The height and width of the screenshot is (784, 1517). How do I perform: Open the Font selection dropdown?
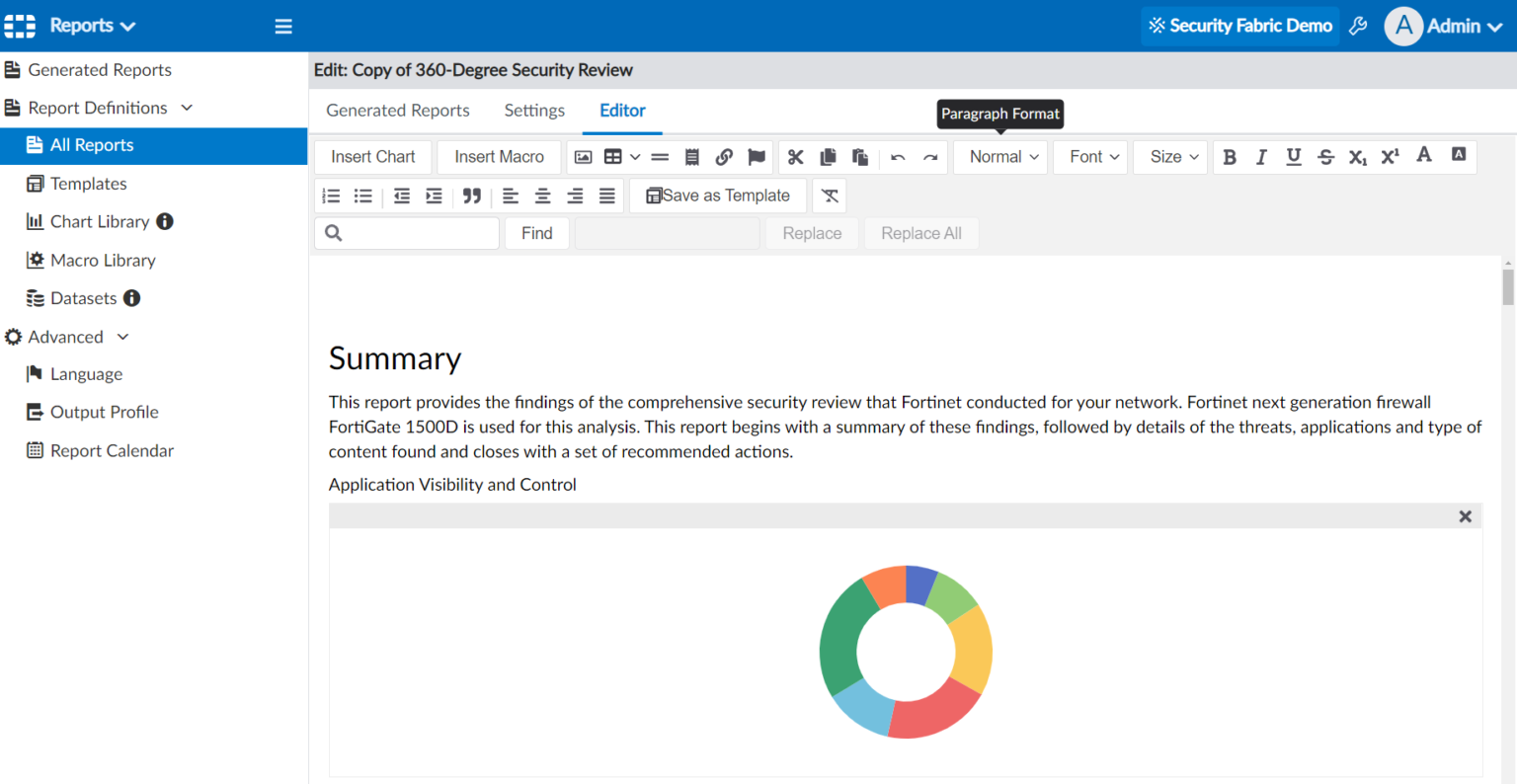(1089, 156)
